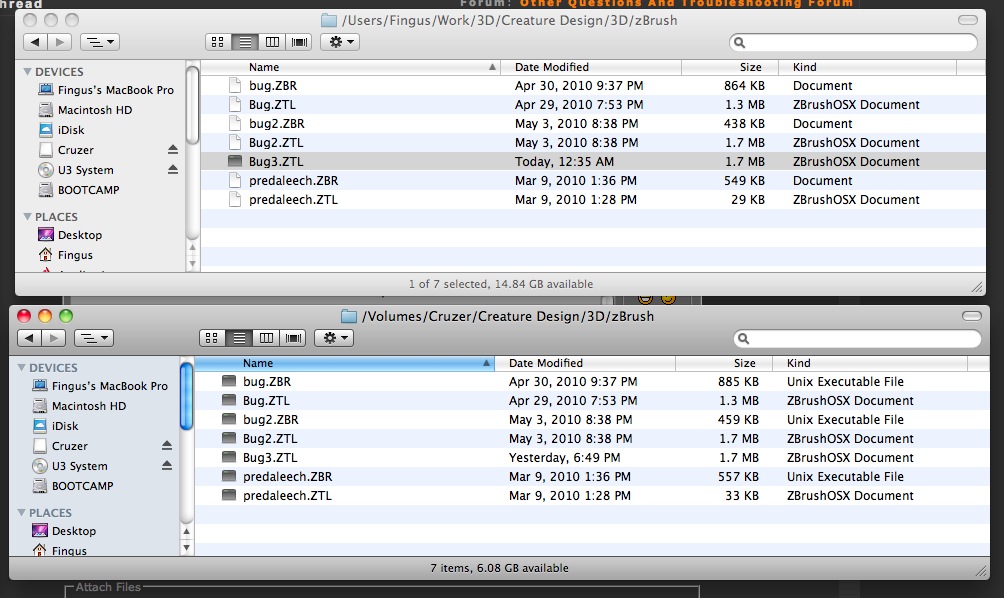Image resolution: width=1004 pixels, height=598 pixels.
Task: Open Action gear menu in Cruzer Finder window
Action: pyautogui.click(x=334, y=338)
